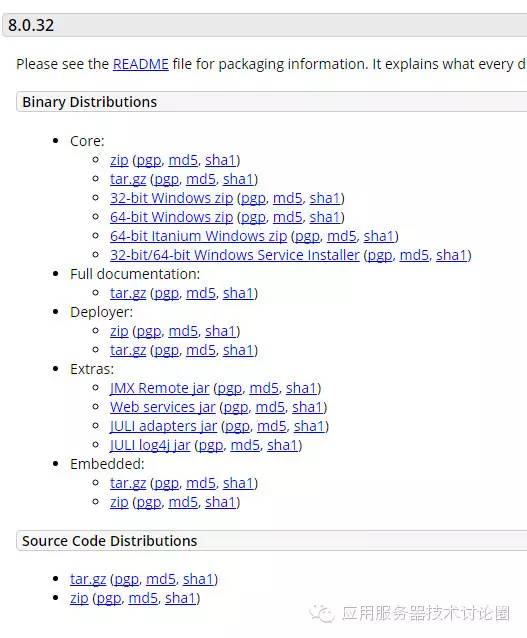Open pgp signature for Core zip
This screenshot has height=638, width=527.
tap(149, 160)
